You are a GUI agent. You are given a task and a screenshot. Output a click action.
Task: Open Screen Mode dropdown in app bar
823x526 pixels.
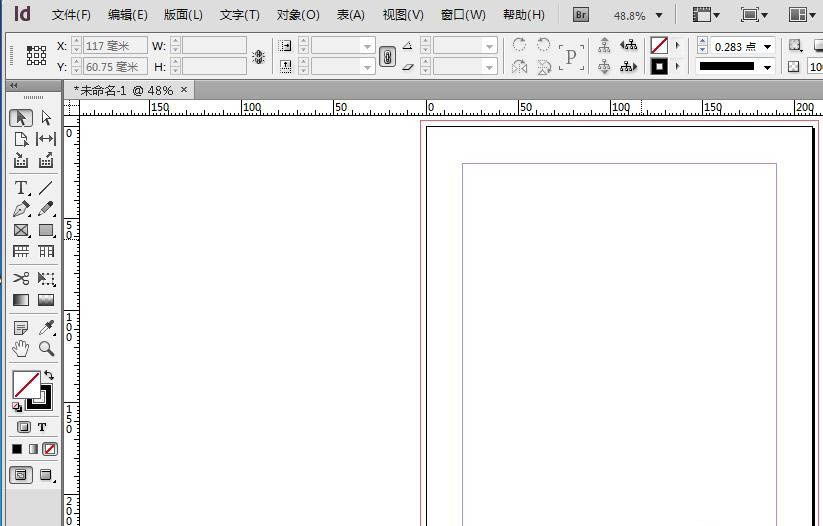(754, 15)
